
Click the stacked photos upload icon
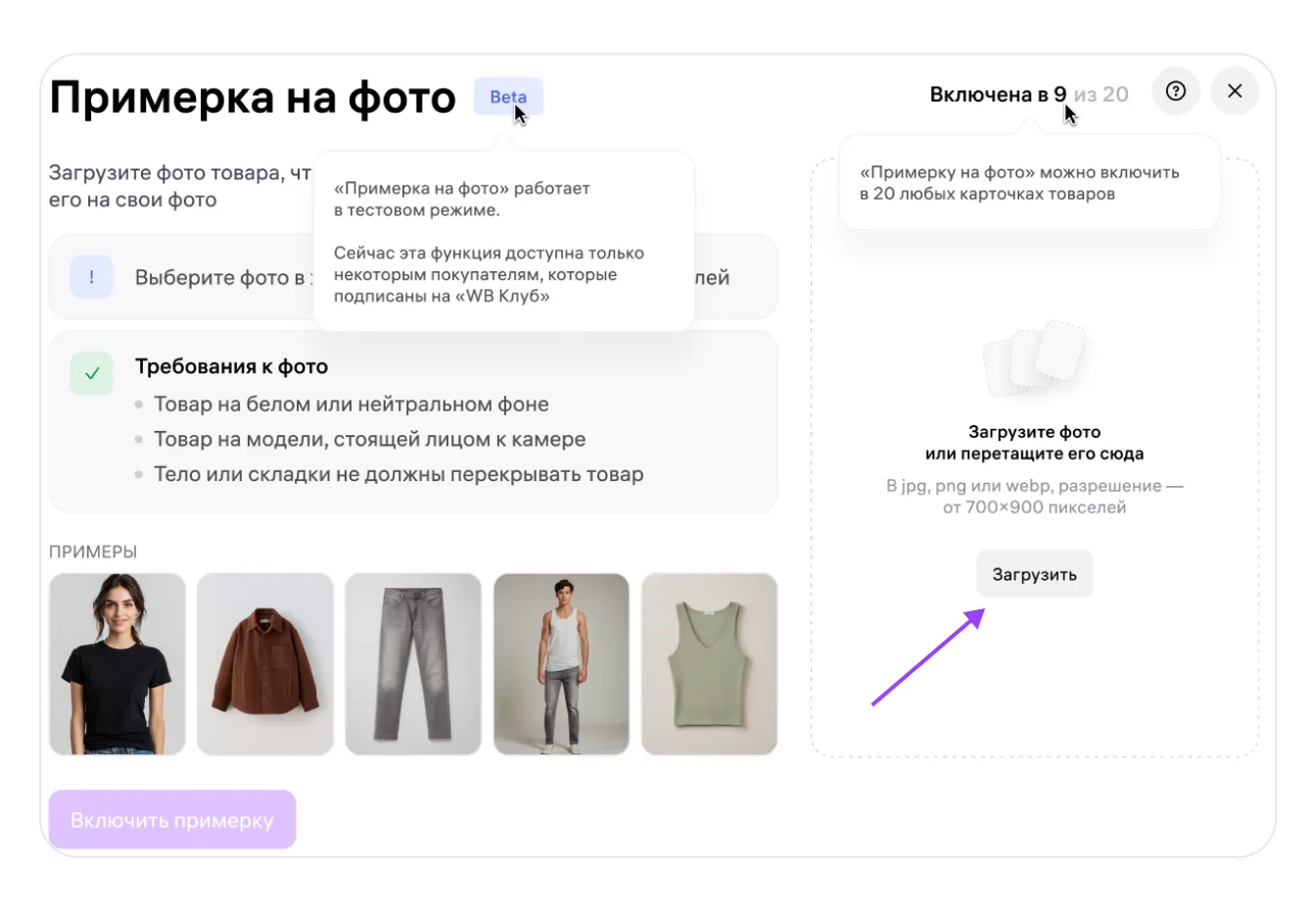point(1035,359)
